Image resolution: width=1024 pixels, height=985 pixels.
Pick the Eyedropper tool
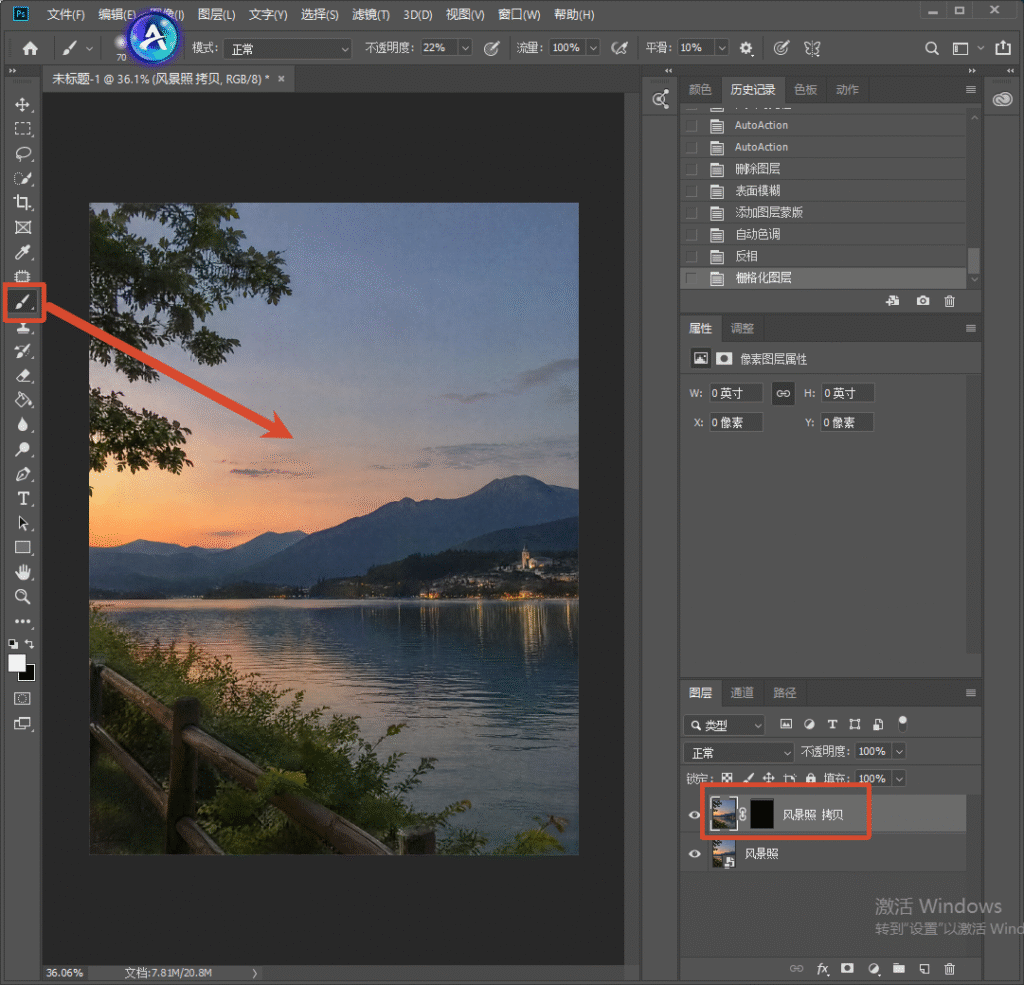point(23,252)
